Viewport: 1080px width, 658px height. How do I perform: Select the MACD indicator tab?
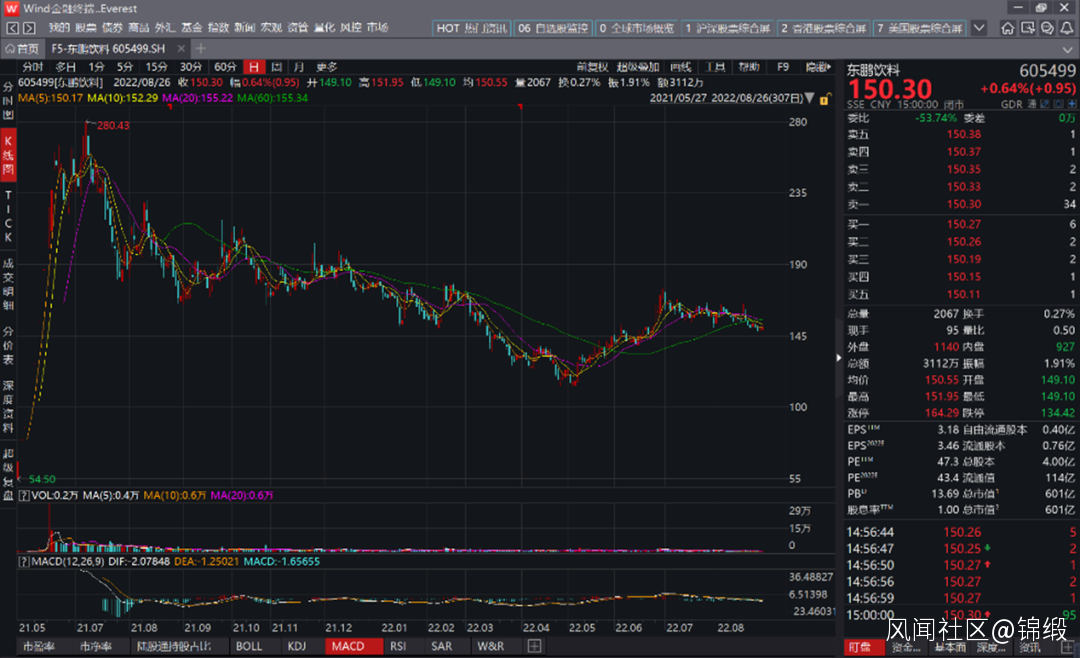point(353,646)
